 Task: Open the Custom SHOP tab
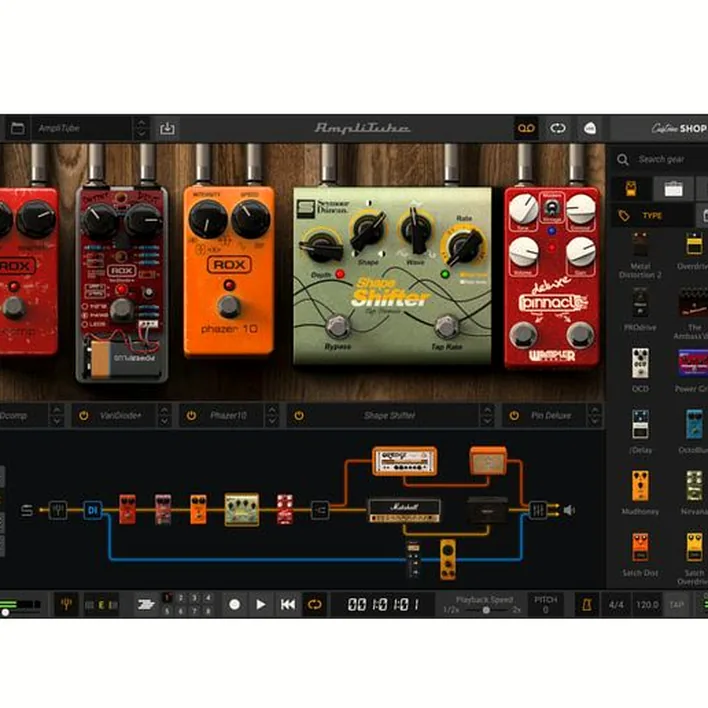[679, 128]
